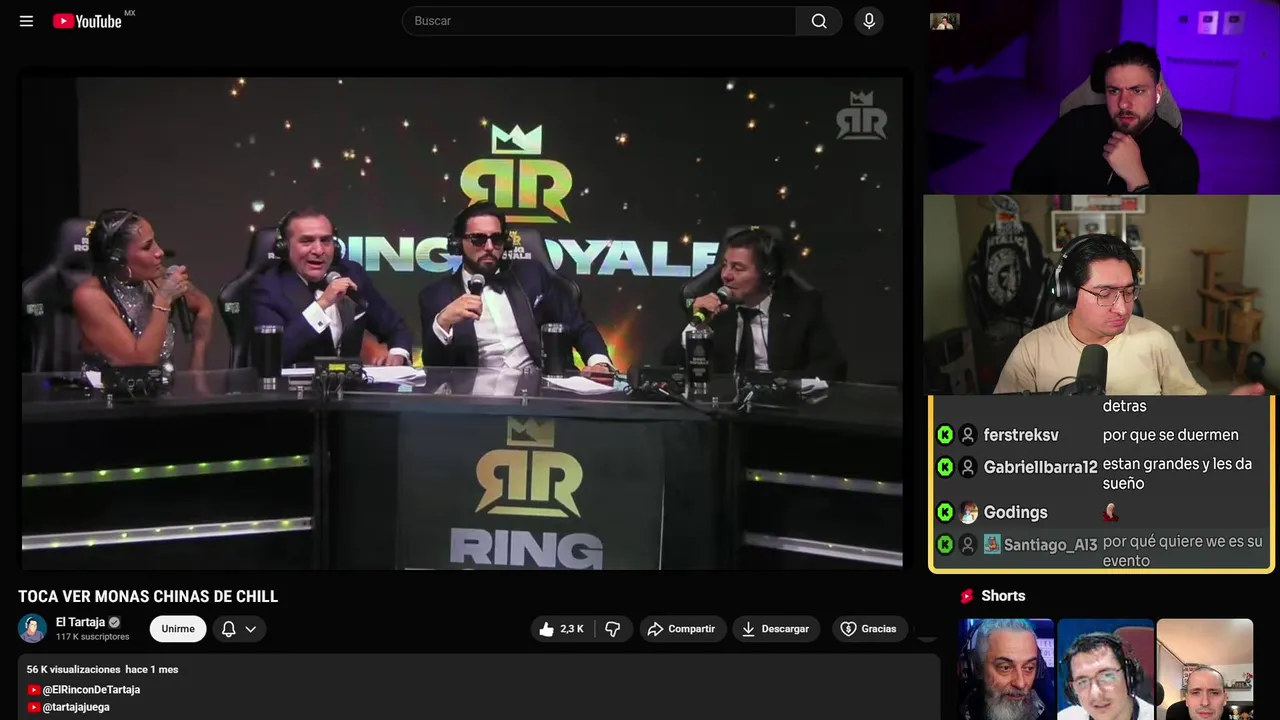This screenshot has height=720, width=1280.
Task: Click Godings' profile avatar in chat
Action: tap(968, 513)
